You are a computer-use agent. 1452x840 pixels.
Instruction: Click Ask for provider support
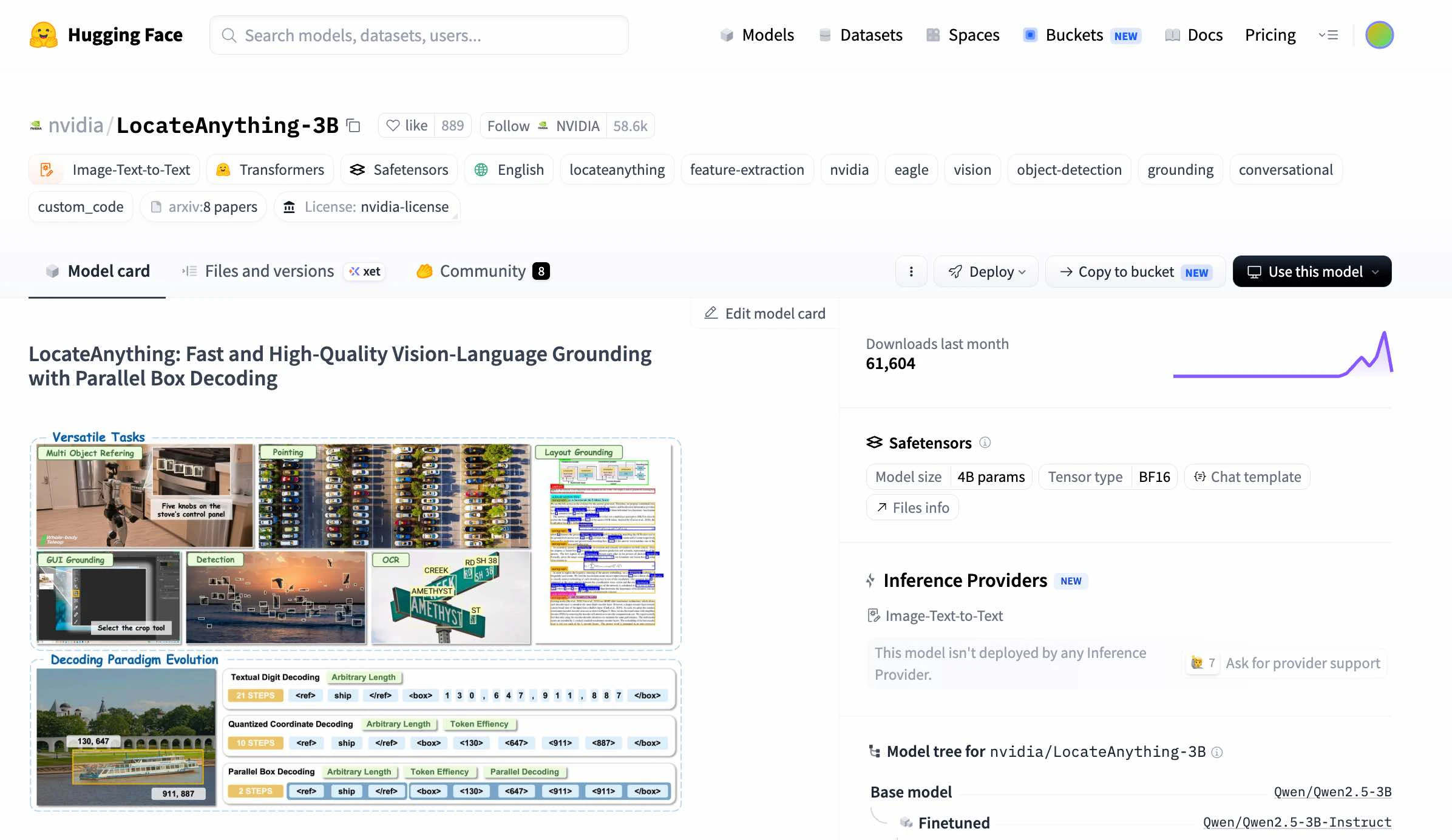click(1286, 663)
